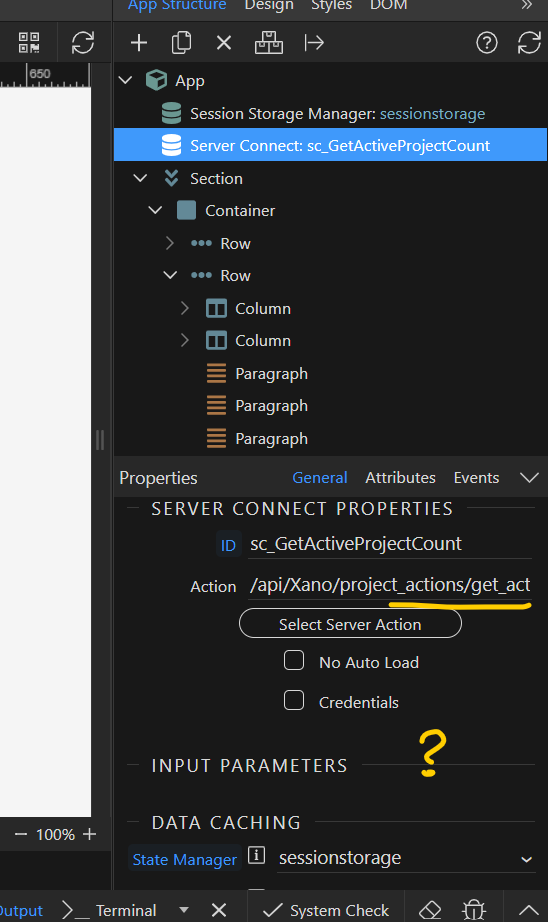
Task: Click the refresh icon next to help
Action: (529, 43)
